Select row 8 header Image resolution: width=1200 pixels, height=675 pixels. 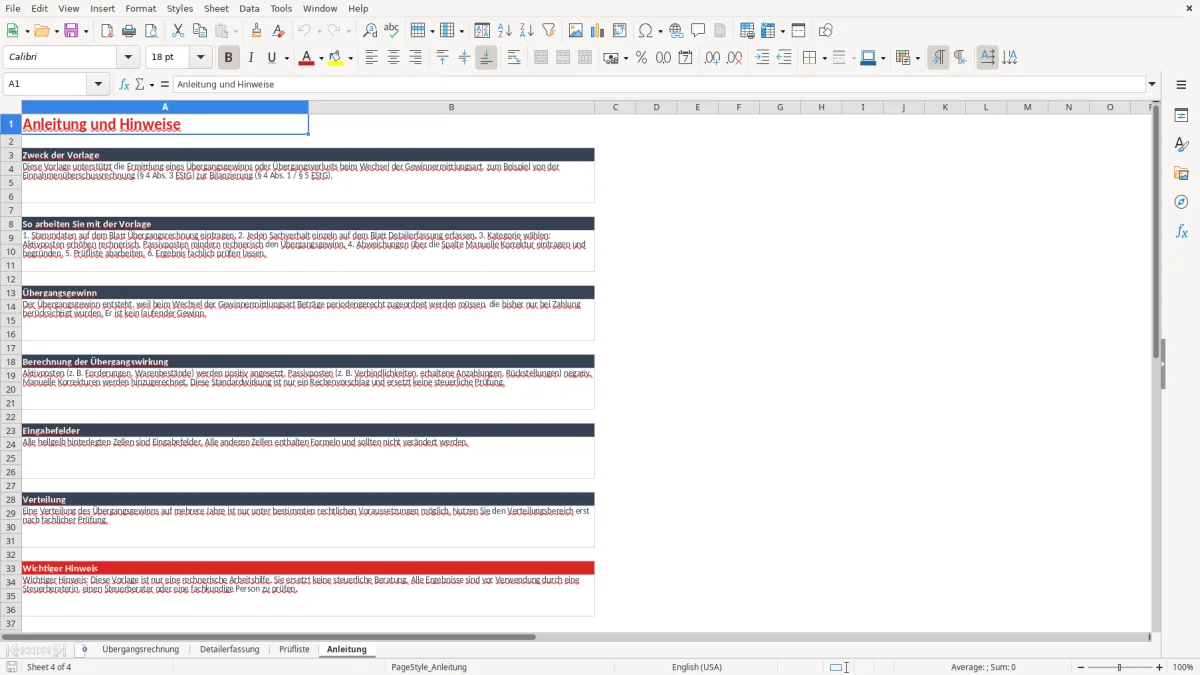tap(11, 224)
